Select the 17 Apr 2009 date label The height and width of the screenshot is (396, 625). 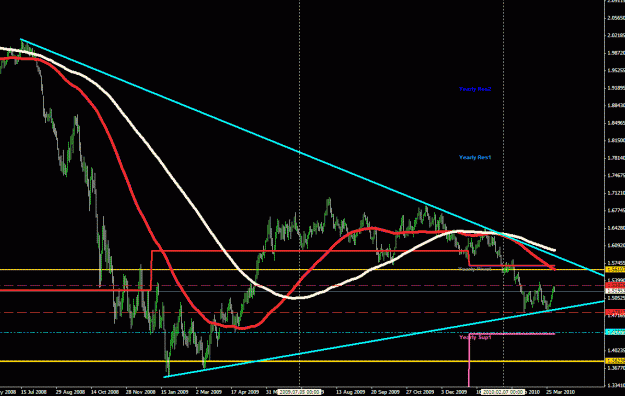[245, 392]
